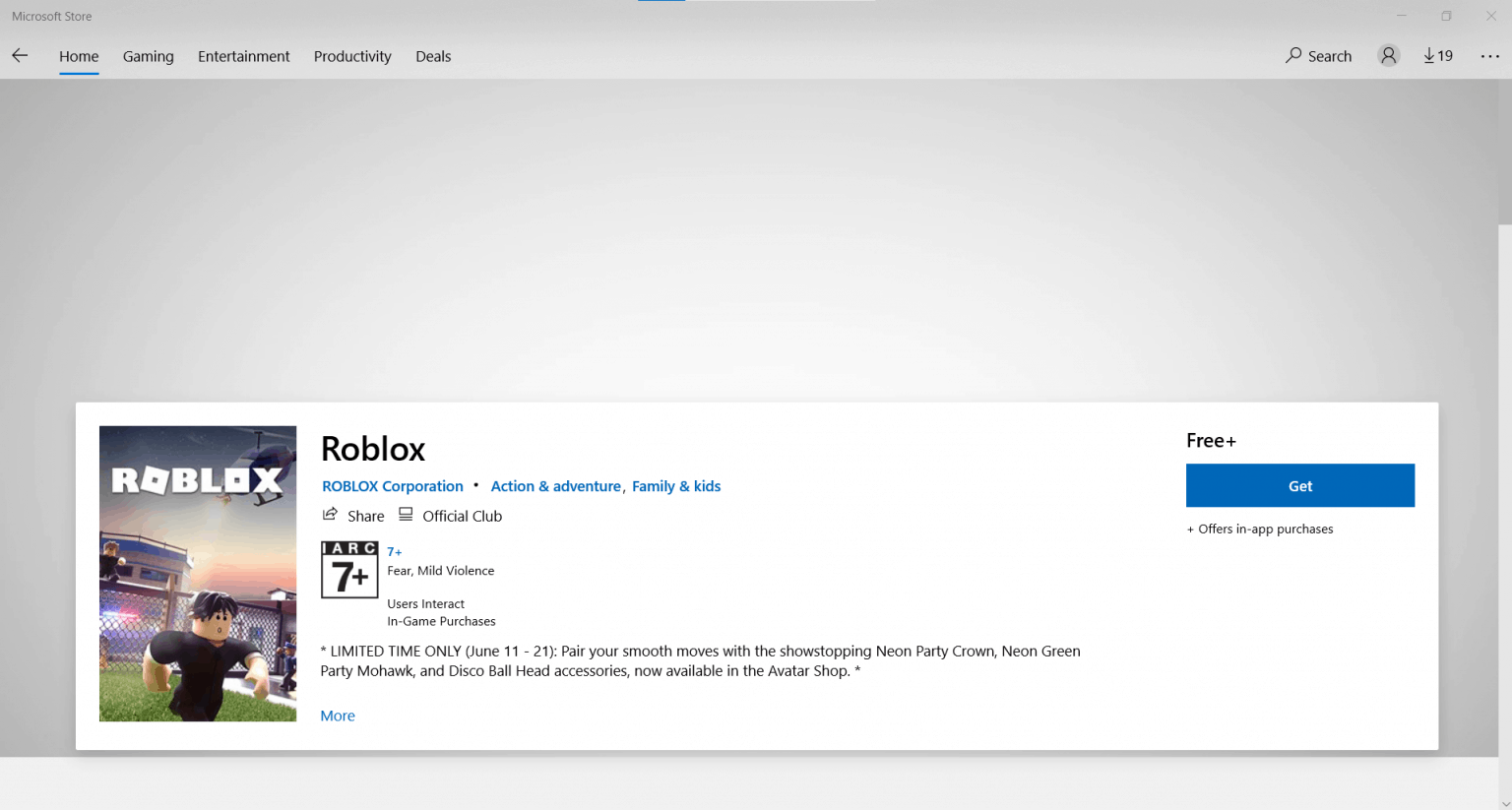Screen dimensions: 1512x810
Task: Click the user account profile icon
Action: [1388, 56]
